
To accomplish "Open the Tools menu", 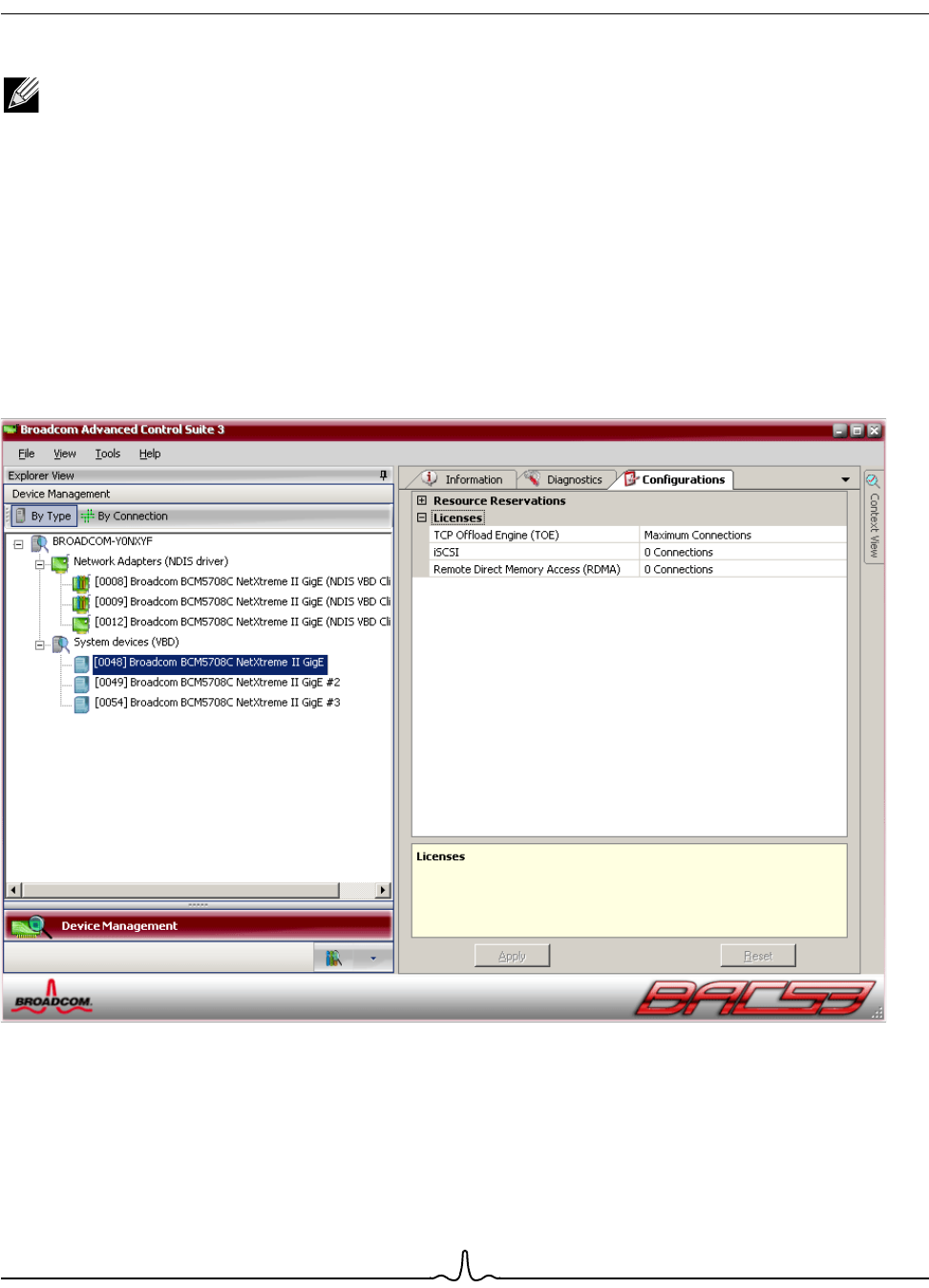I will tap(108, 454).
